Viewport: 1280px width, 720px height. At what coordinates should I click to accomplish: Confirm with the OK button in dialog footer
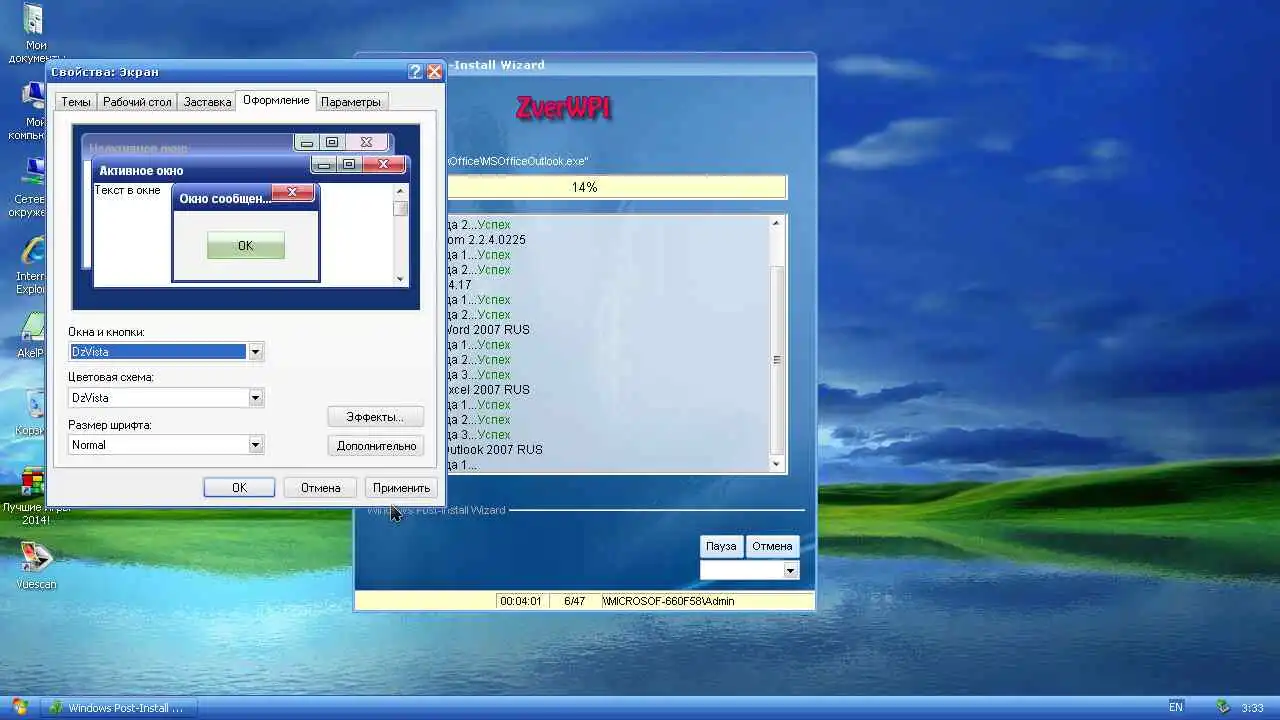[x=239, y=488]
